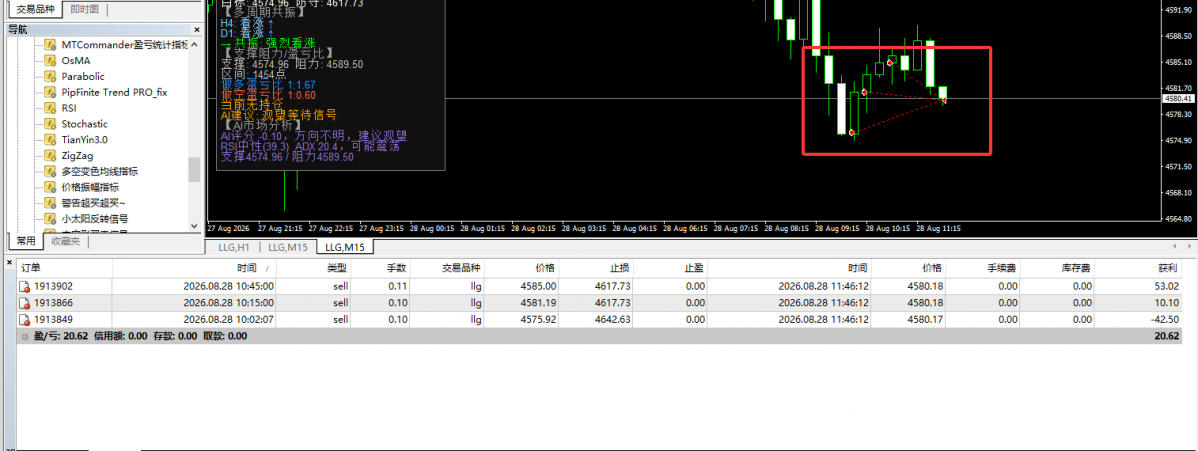Click the 做多盈亏比 1:1.67 chart text

(268, 85)
